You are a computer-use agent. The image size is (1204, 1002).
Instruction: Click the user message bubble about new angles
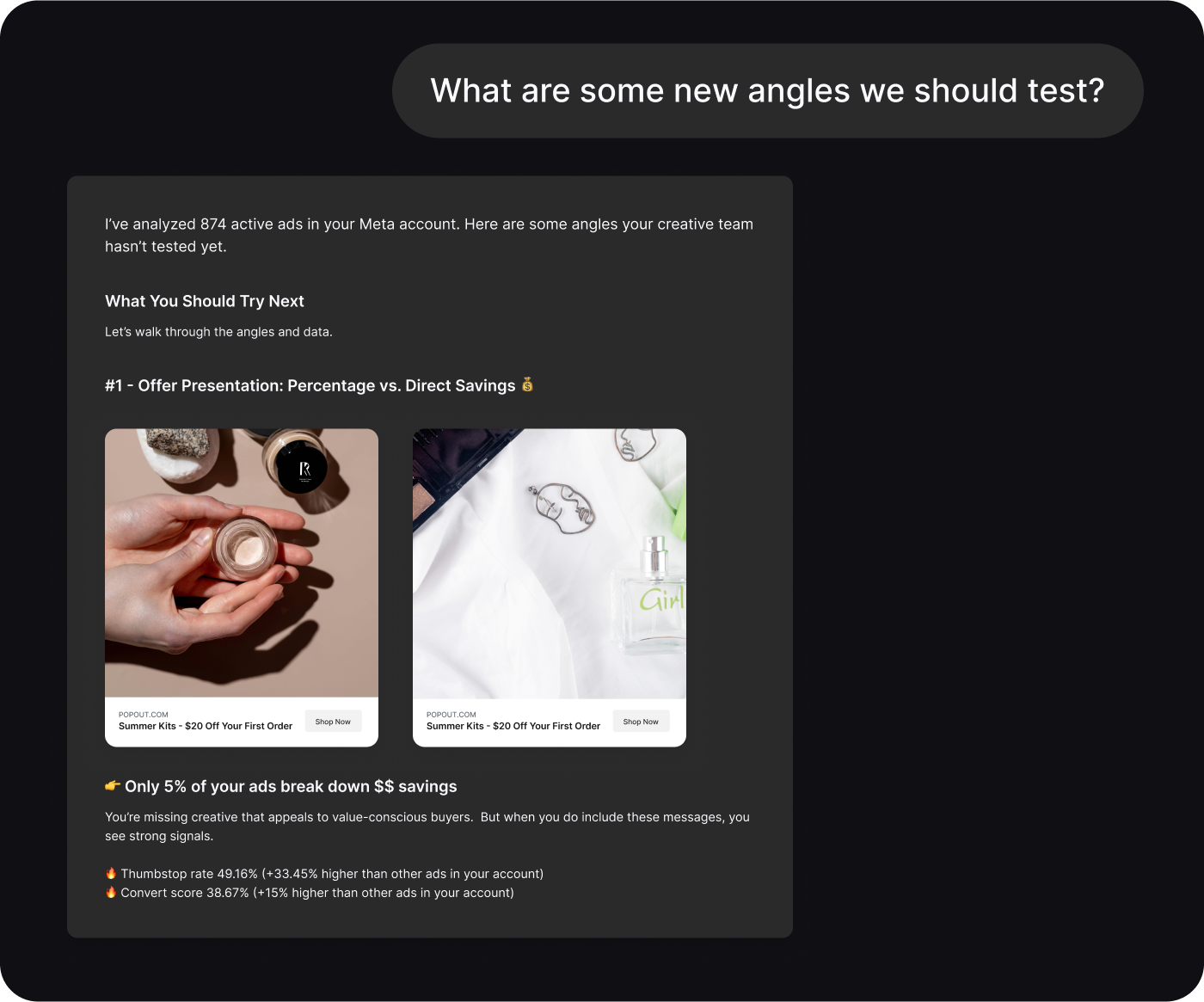click(x=768, y=91)
